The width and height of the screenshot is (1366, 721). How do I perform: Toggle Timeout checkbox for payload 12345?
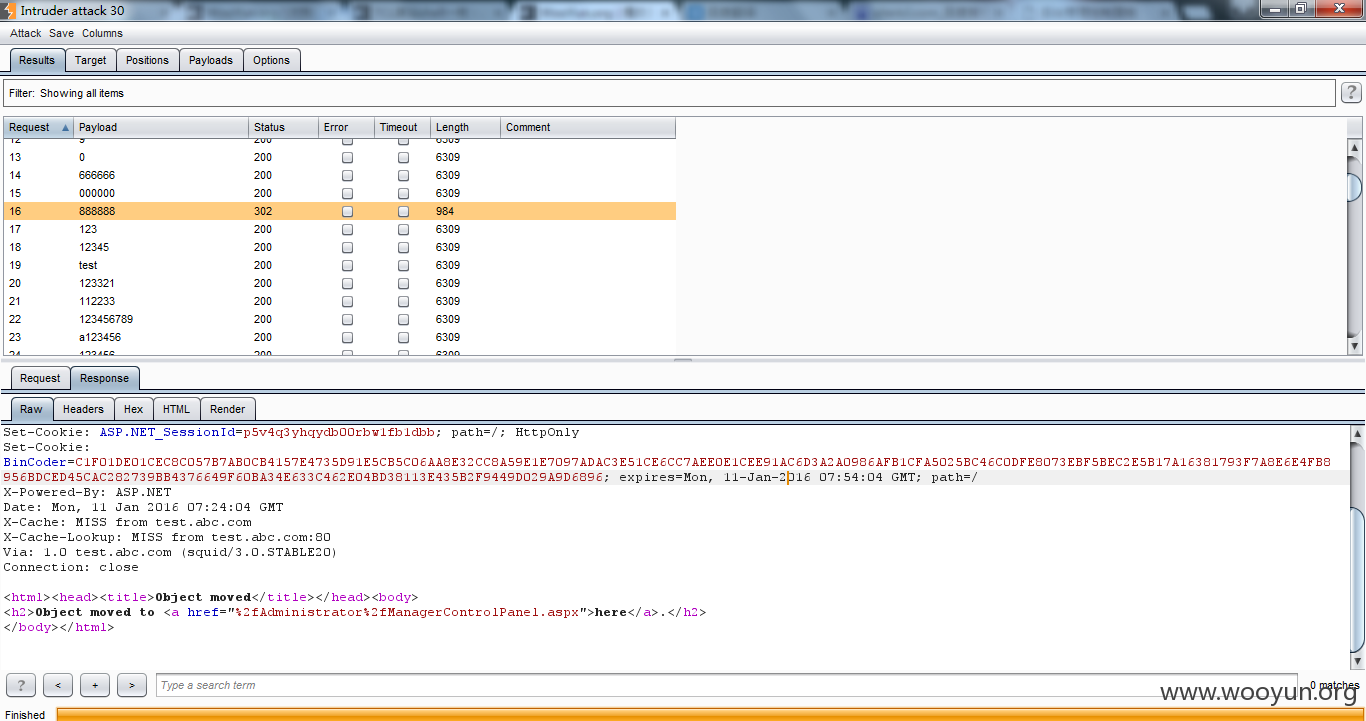click(403, 247)
